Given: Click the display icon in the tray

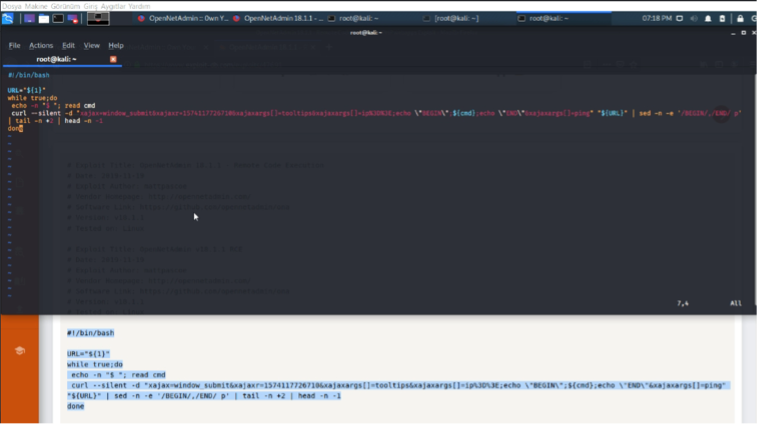Looking at the screenshot, I should coord(679,18).
